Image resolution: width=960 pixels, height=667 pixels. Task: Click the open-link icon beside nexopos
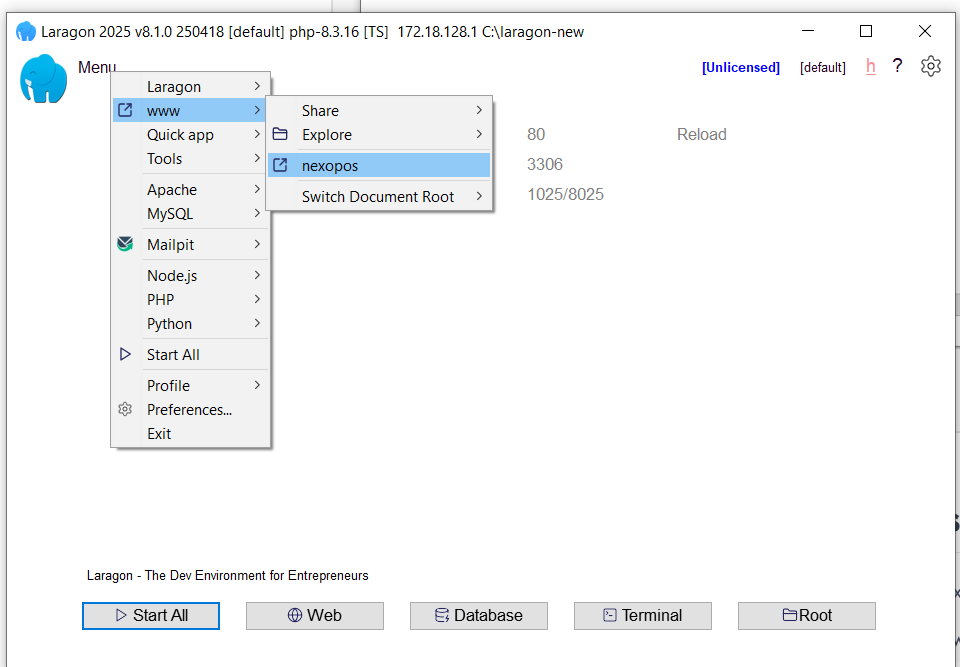pyautogui.click(x=280, y=165)
